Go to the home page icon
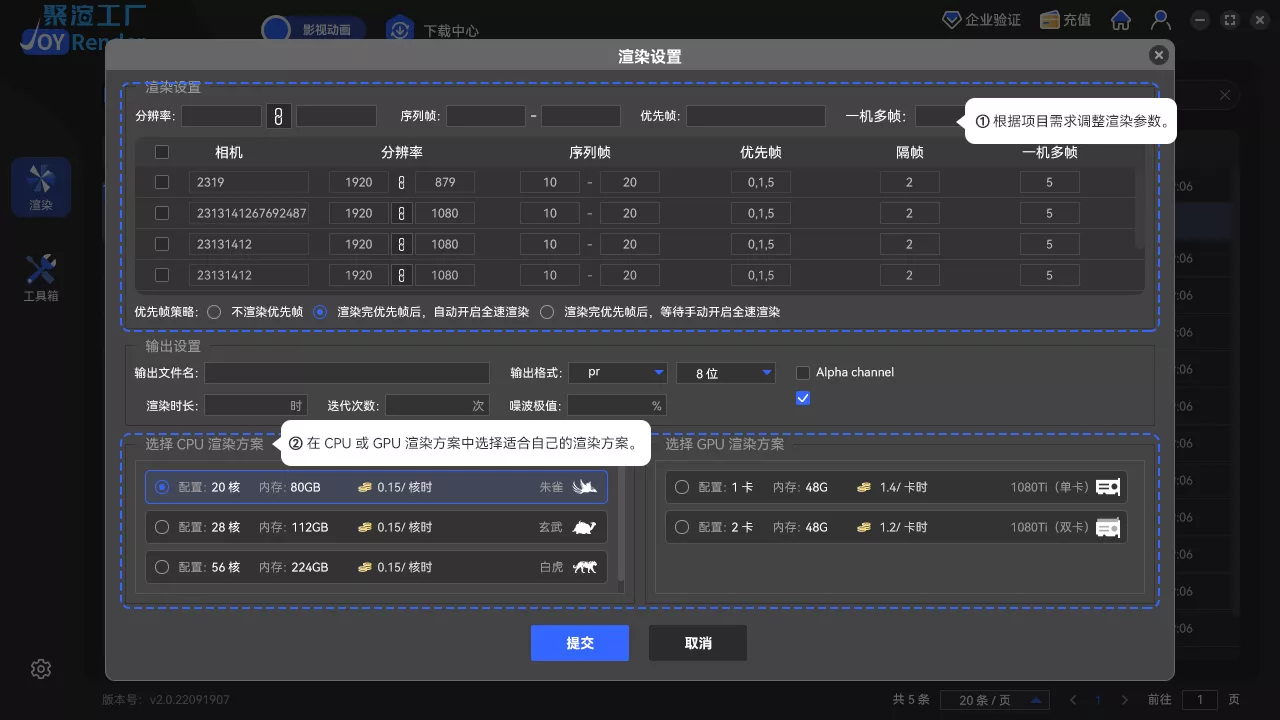 click(x=1121, y=20)
